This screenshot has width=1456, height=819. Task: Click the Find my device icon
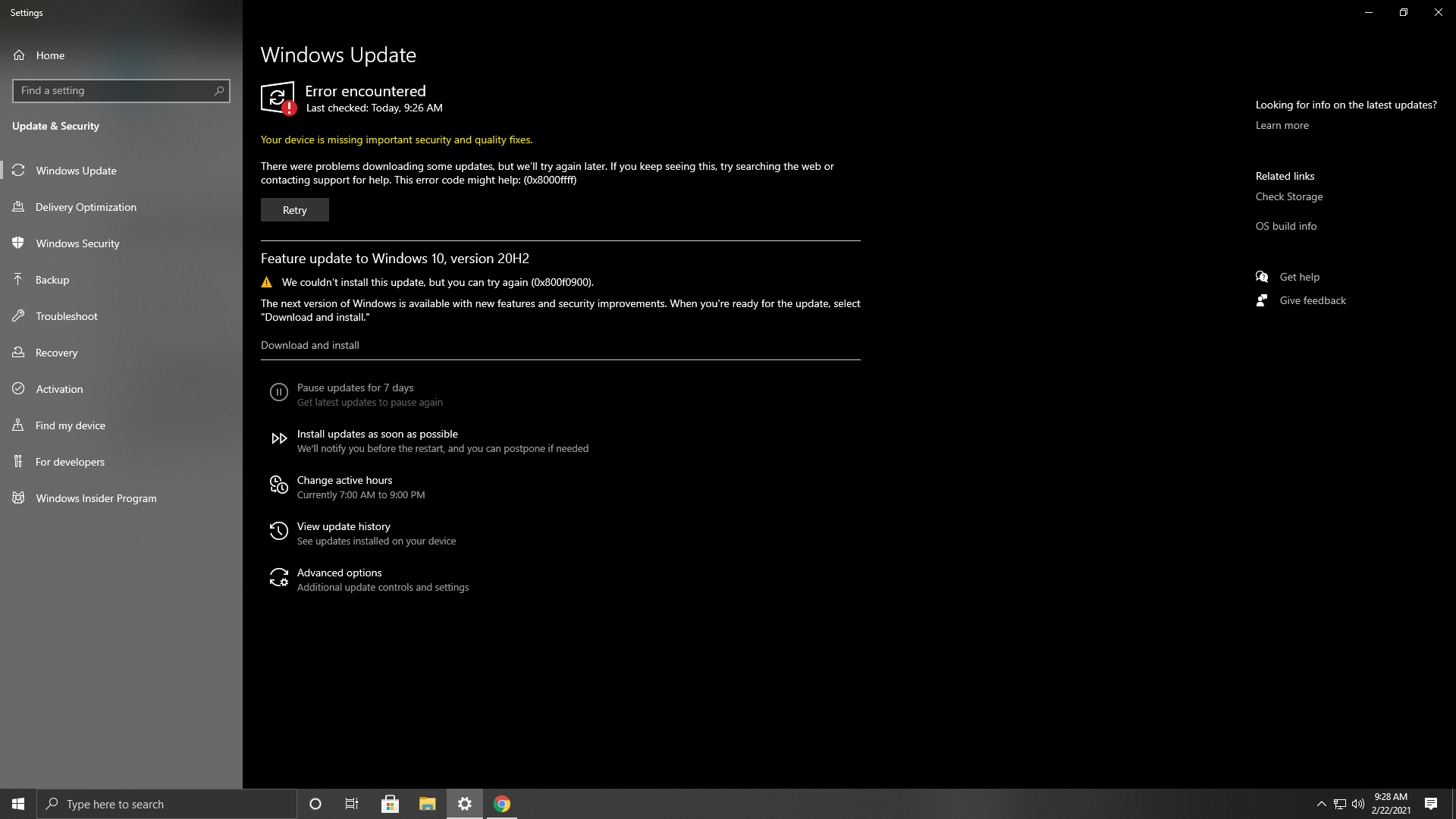(18, 425)
